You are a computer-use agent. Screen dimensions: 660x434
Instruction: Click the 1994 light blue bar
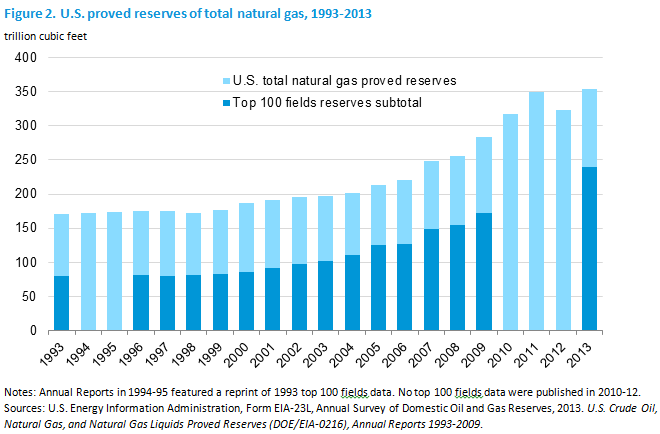(x=88, y=272)
